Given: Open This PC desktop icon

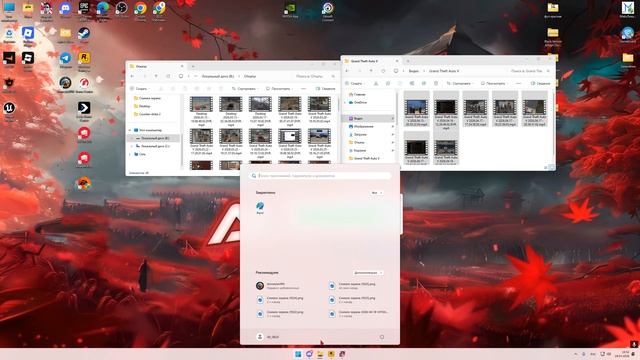Looking at the screenshot, I should click(9, 10).
